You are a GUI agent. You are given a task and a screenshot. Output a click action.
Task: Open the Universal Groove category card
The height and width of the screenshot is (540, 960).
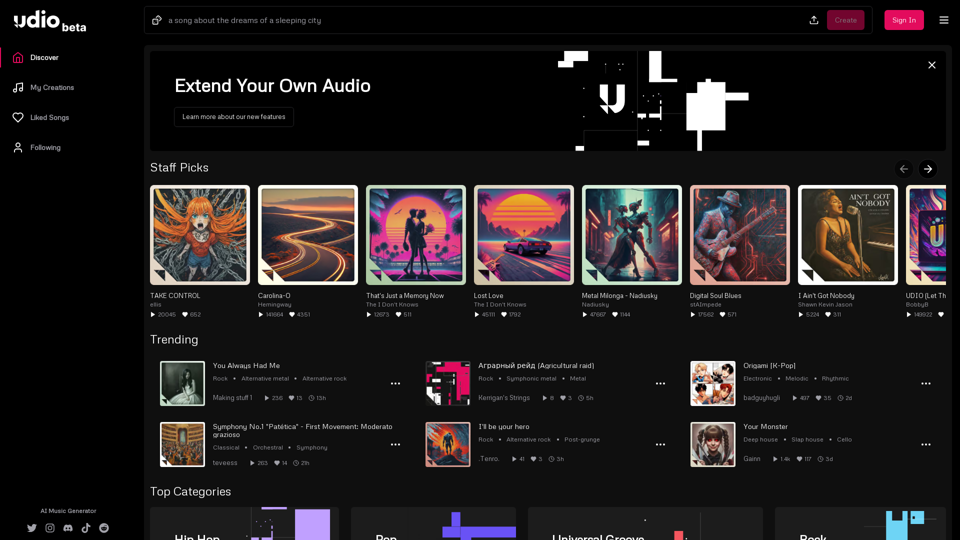[645, 523]
